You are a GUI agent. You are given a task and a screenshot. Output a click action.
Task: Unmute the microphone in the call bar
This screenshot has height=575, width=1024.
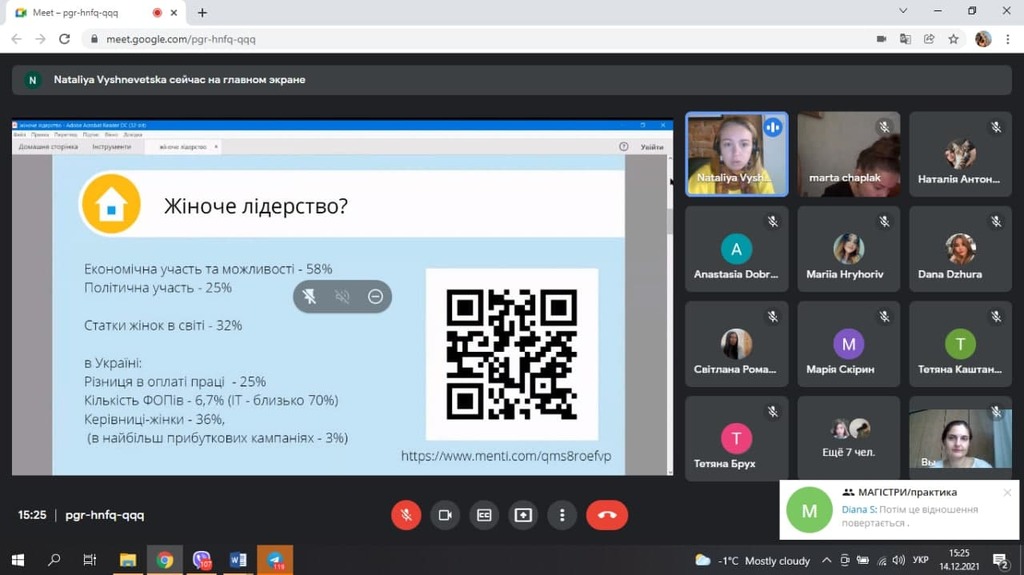click(x=406, y=515)
